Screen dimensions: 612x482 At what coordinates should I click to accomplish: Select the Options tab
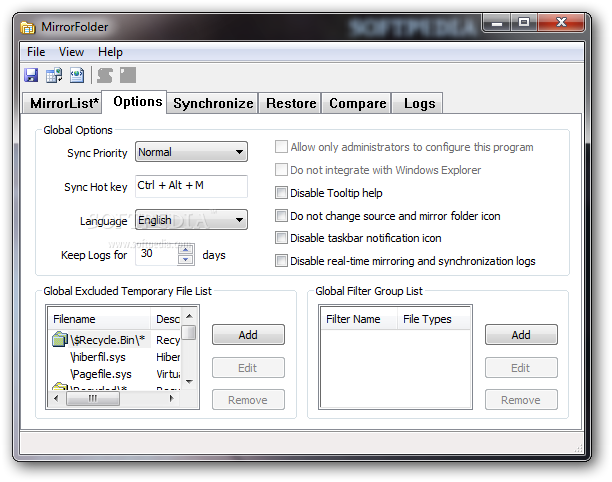point(135,102)
